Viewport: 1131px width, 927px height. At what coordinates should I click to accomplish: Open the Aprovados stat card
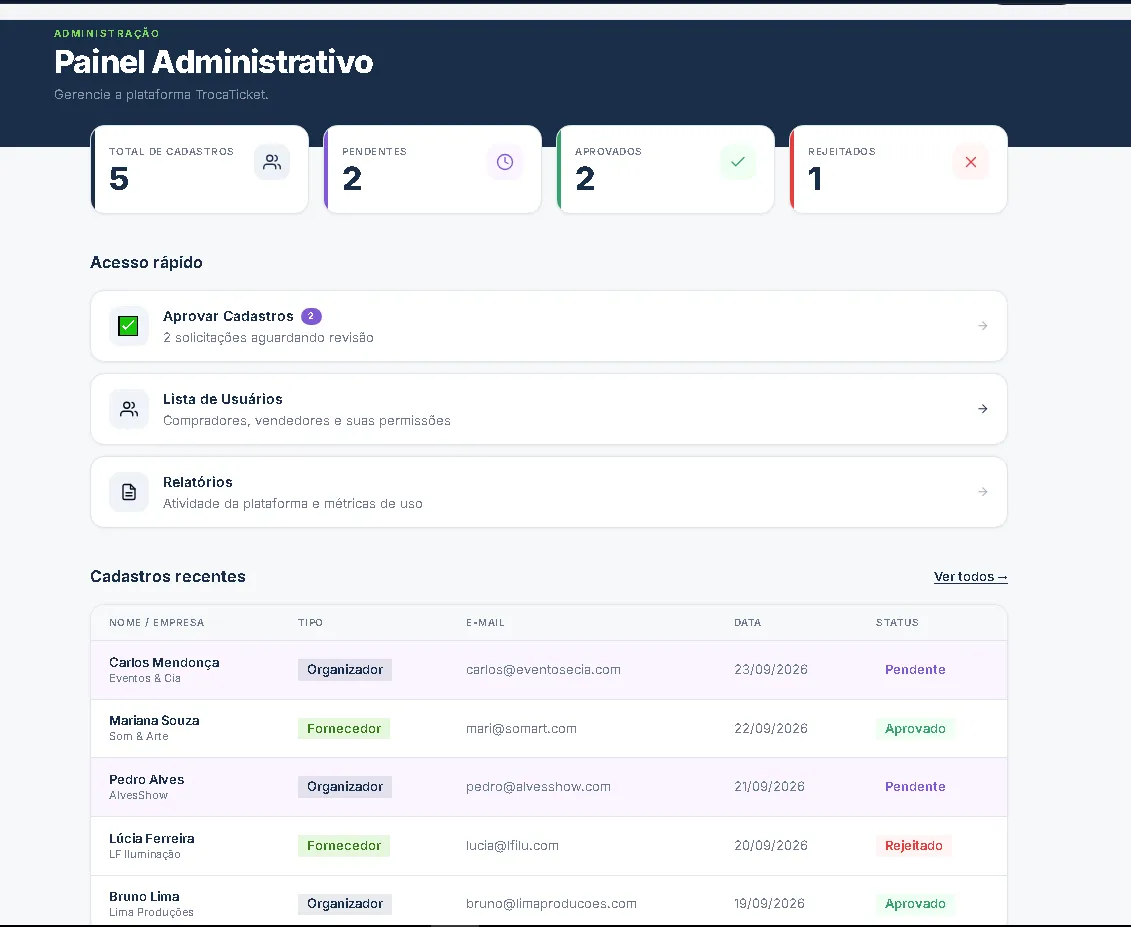pos(666,170)
